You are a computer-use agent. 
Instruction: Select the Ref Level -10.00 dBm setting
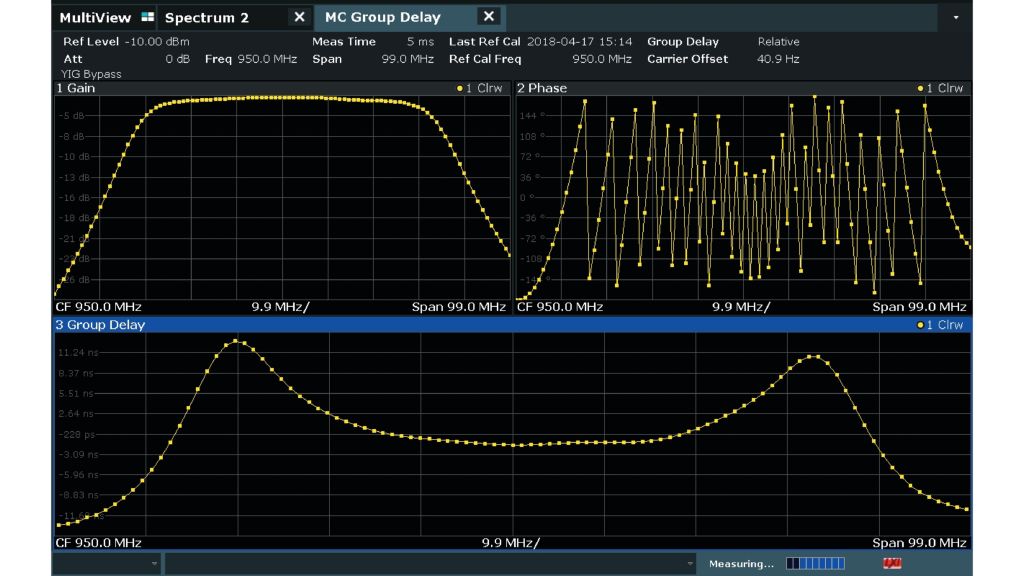point(125,42)
